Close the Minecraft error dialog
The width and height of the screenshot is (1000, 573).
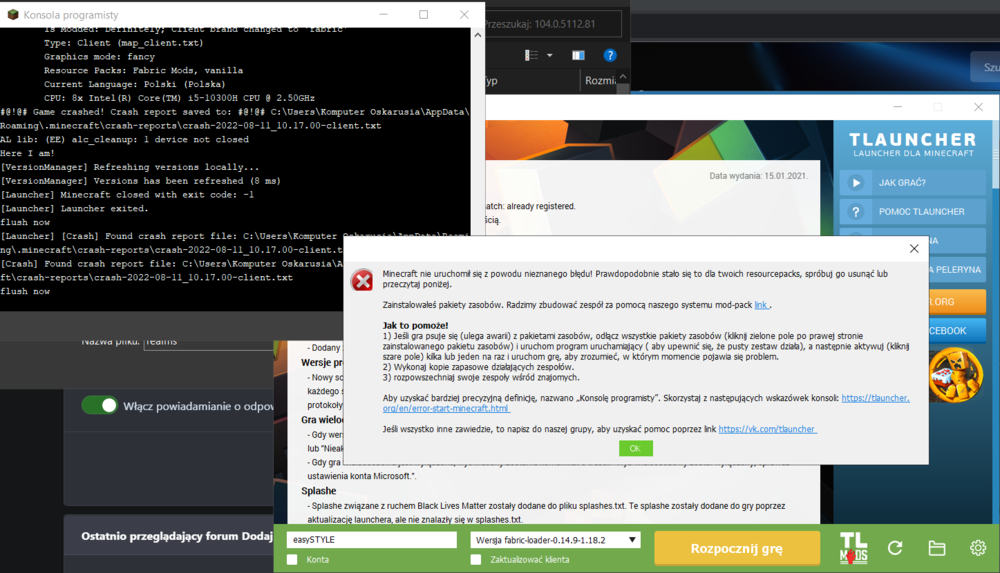click(x=914, y=249)
